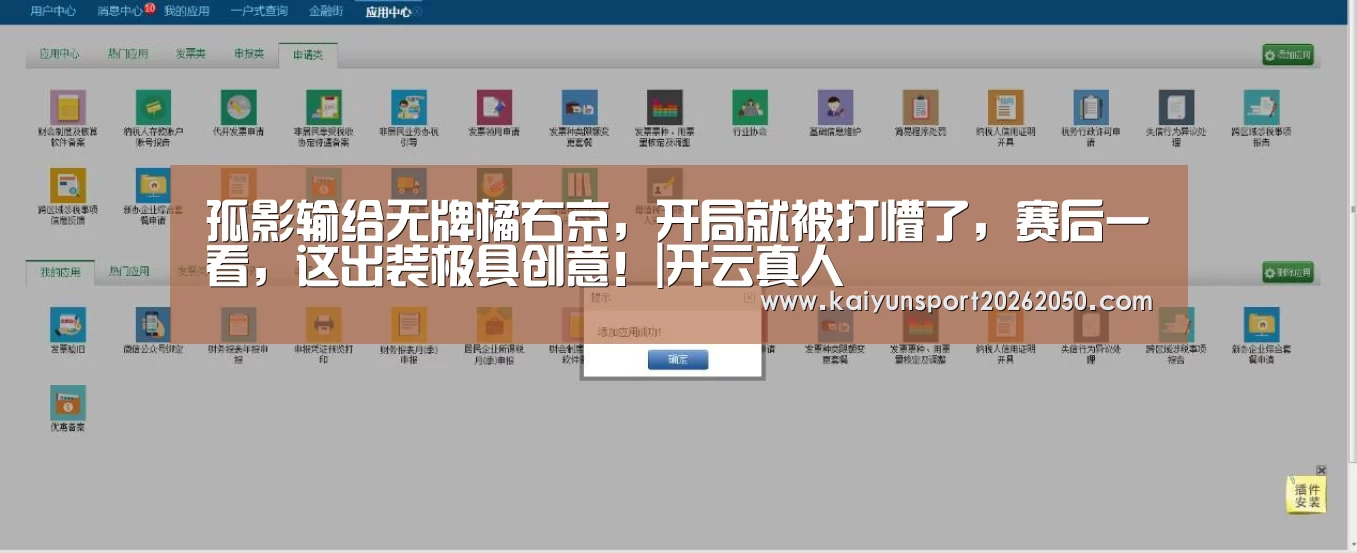Open 纳税人信用证明开具 in upper grid
The height and width of the screenshot is (553, 1357).
[1006, 107]
